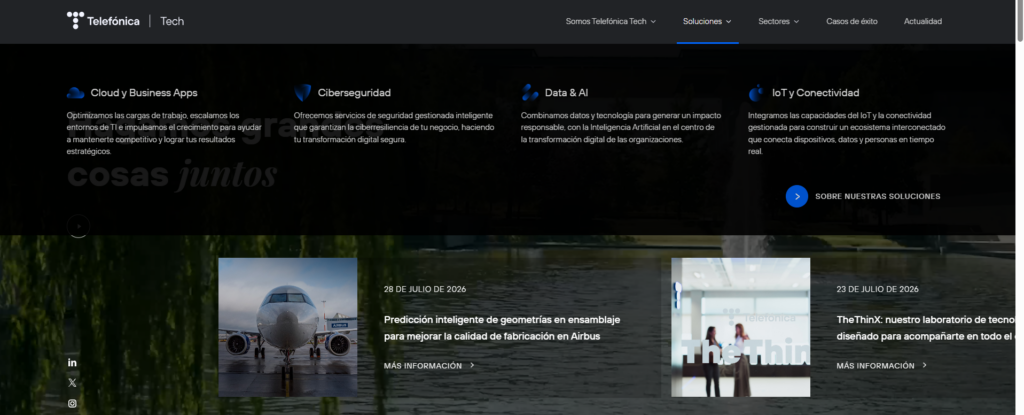Click Más información under TheThinX article
This screenshot has width=1024, height=415.
point(882,366)
